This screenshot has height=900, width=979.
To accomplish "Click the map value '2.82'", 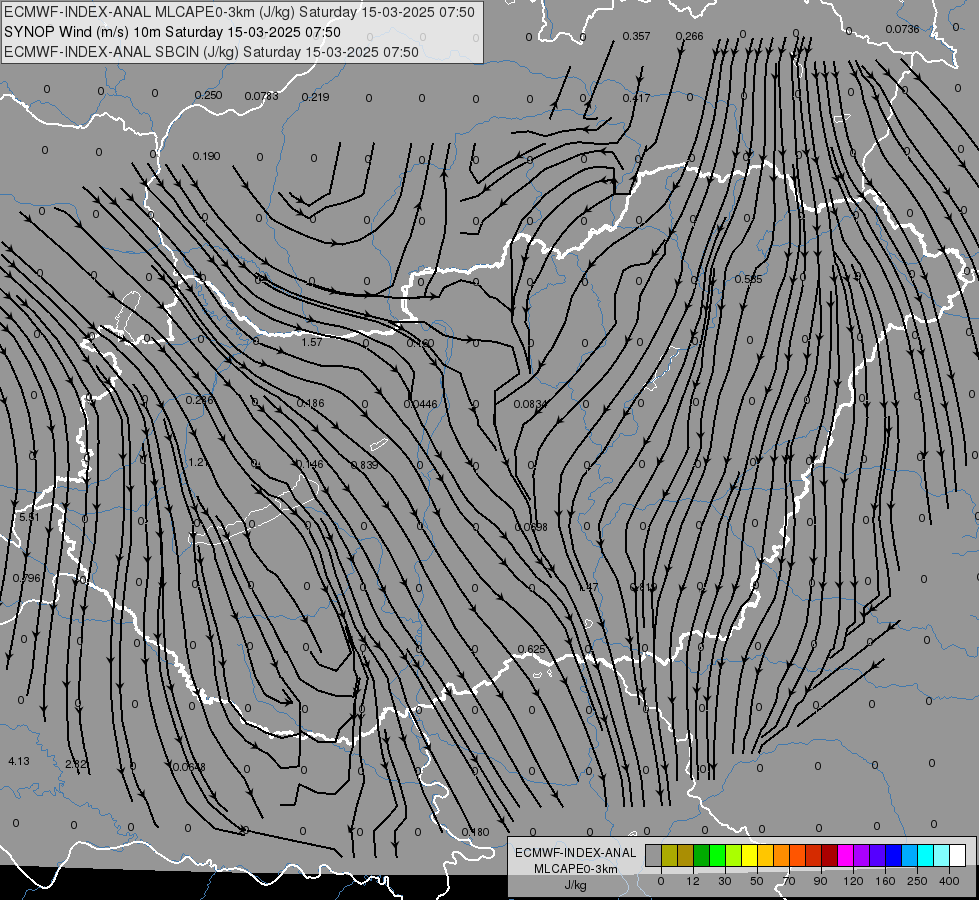I will [76, 764].
